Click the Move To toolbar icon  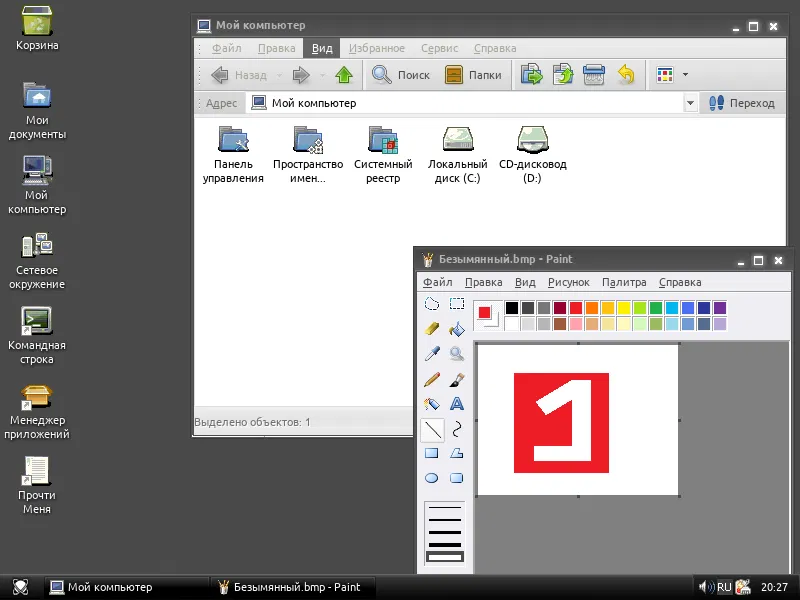coord(532,74)
